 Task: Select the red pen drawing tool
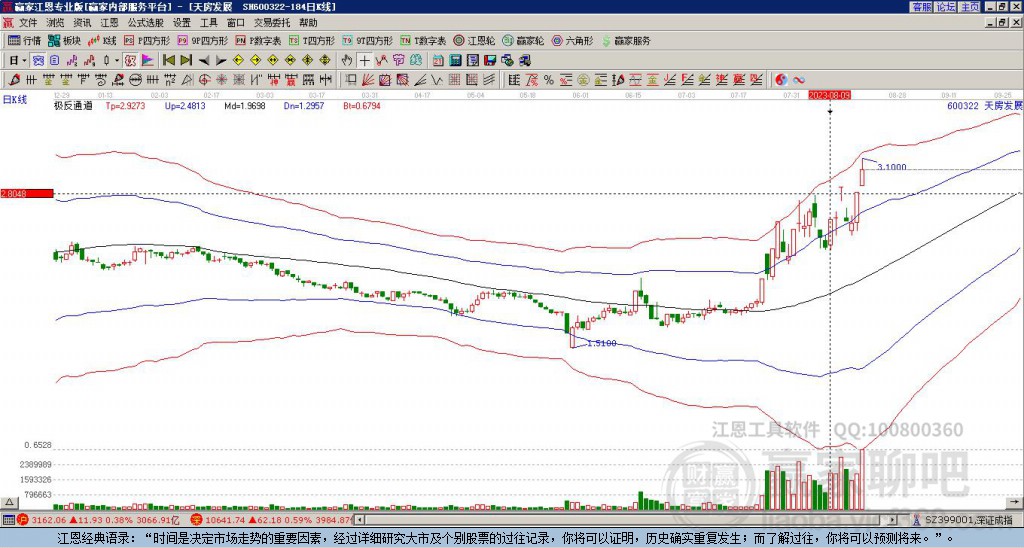14,80
